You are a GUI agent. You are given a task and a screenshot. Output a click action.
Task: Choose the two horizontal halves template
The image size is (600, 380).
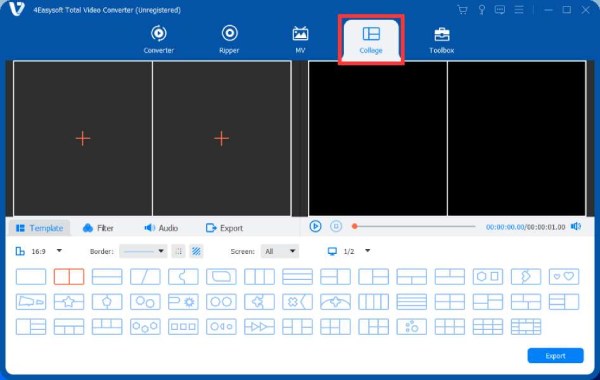click(x=107, y=277)
